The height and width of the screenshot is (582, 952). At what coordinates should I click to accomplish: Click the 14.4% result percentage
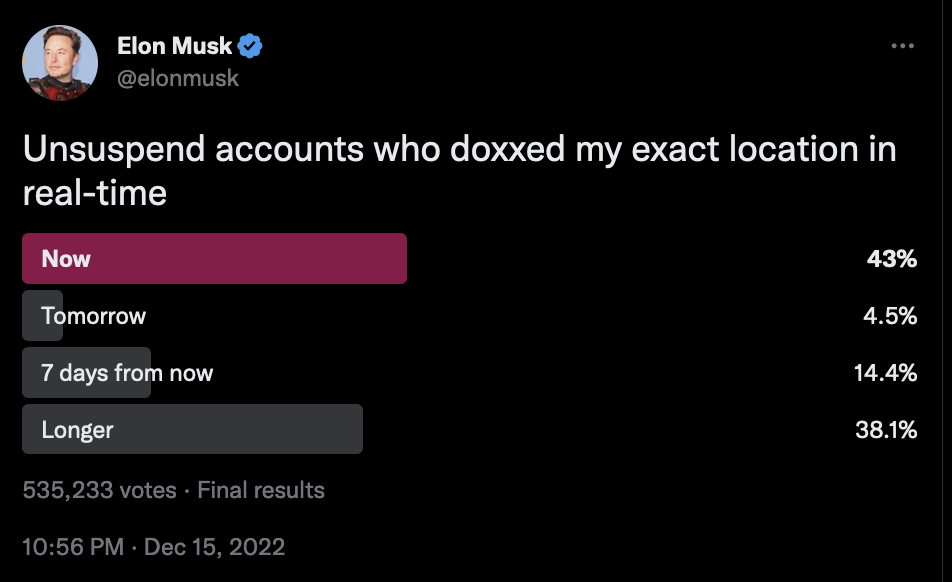coord(885,373)
